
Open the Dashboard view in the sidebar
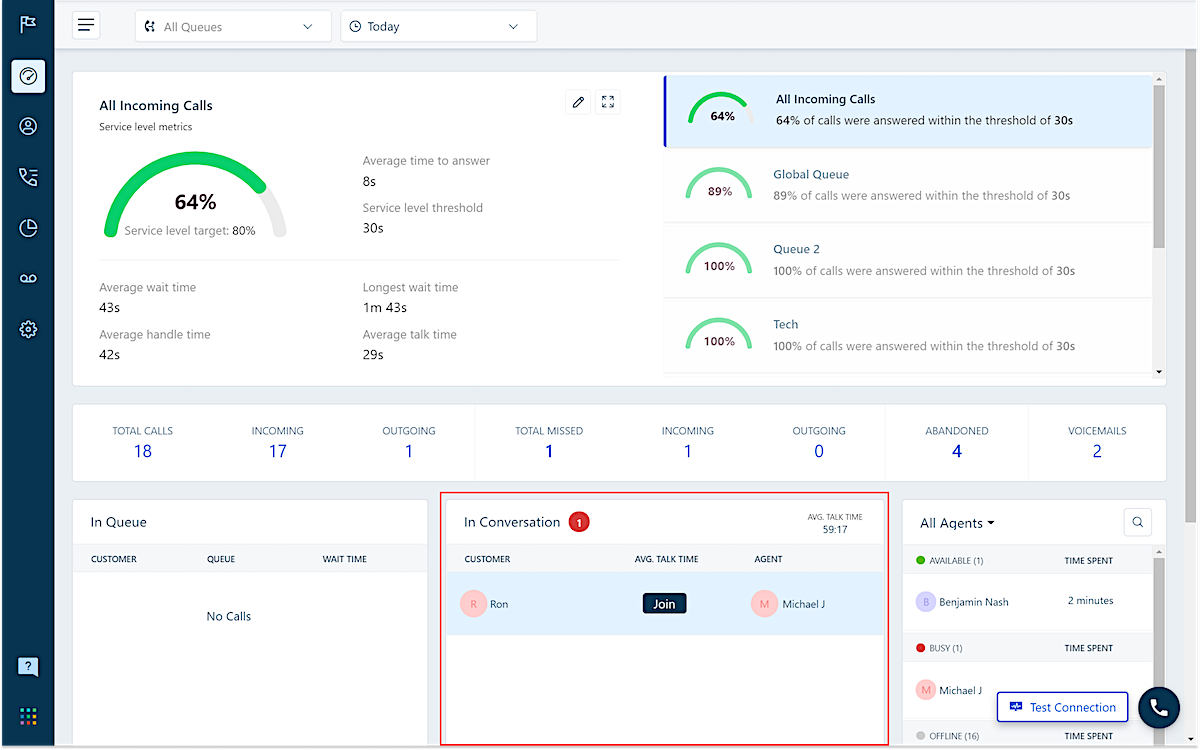27,76
